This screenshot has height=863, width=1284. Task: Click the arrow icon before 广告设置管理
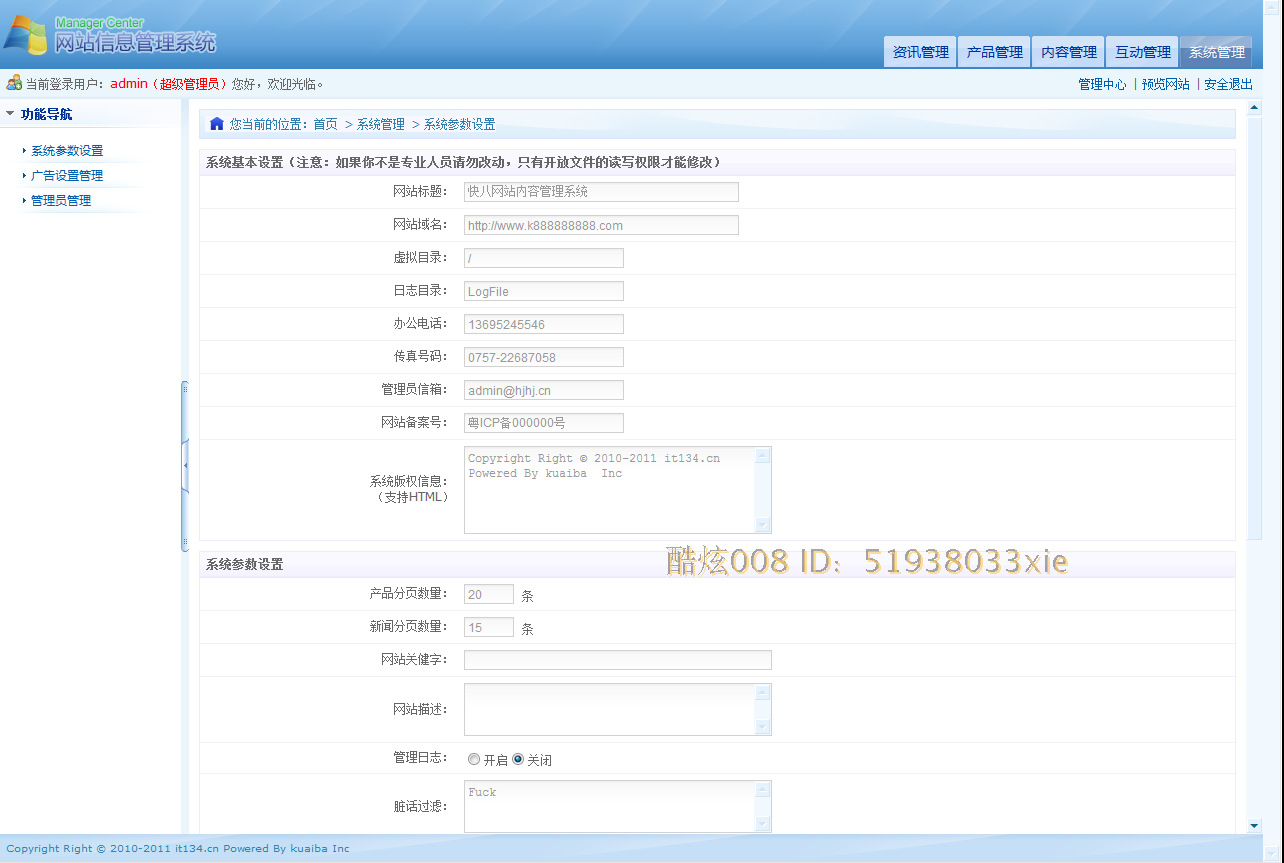(x=26, y=173)
